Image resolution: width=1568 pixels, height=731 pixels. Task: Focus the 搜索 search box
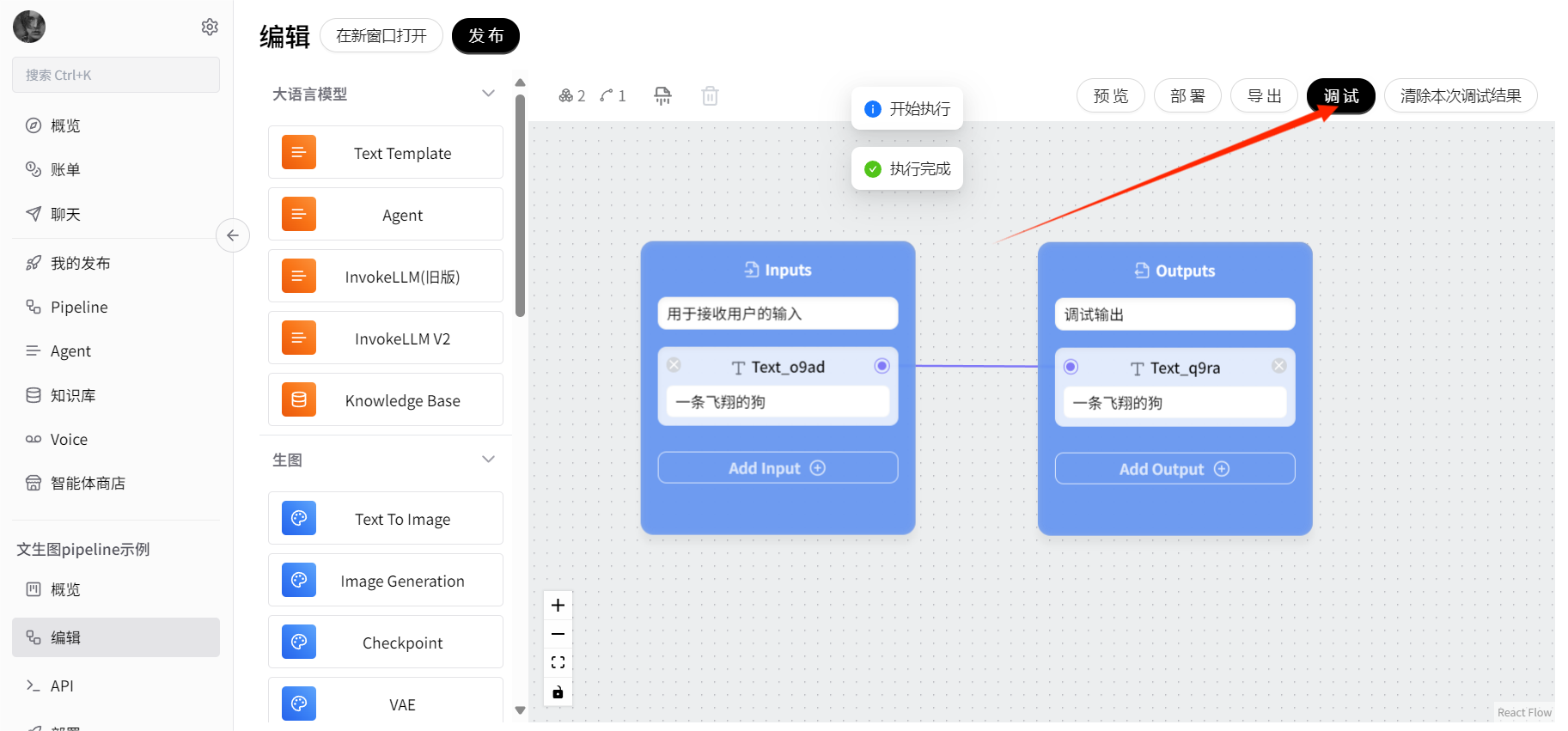(x=116, y=75)
